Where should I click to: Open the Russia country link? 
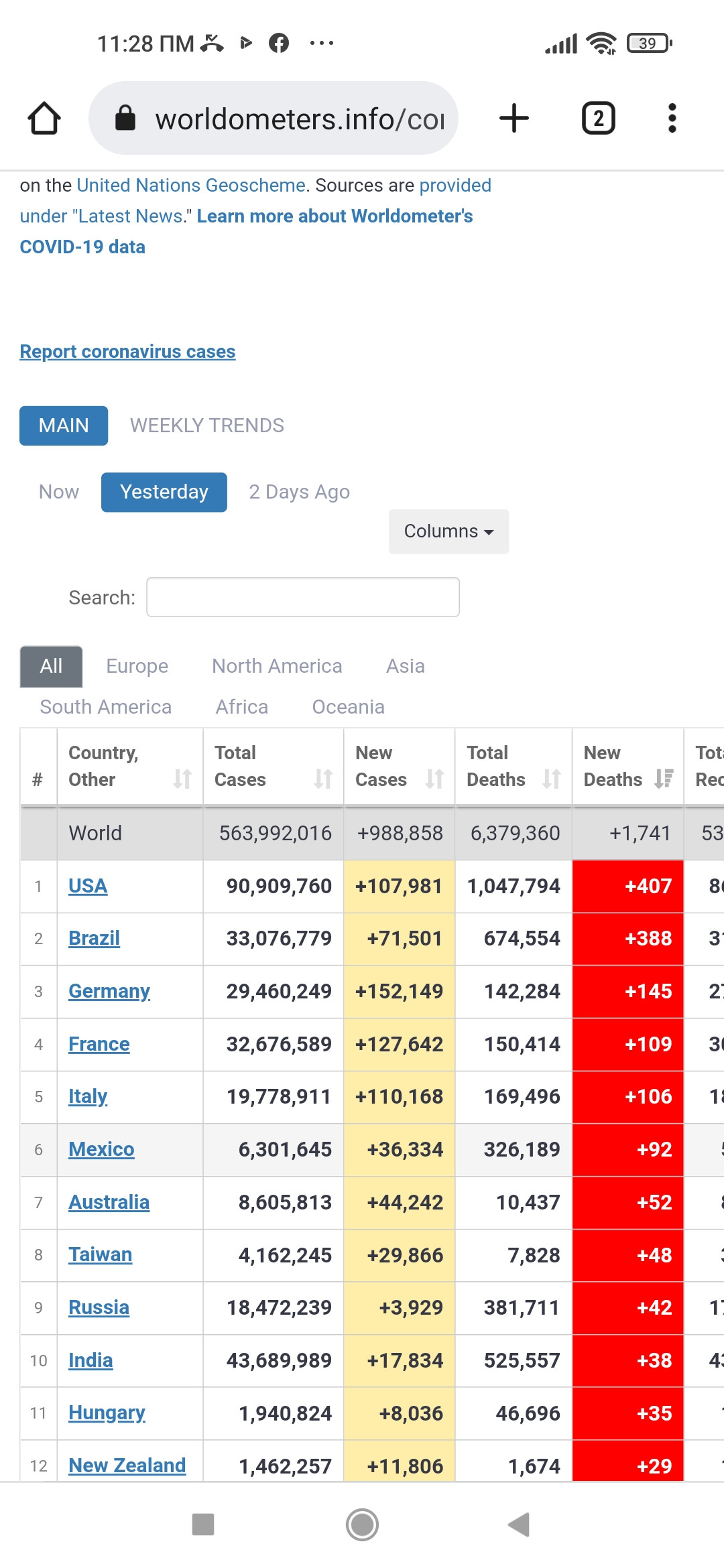pos(99,1307)
